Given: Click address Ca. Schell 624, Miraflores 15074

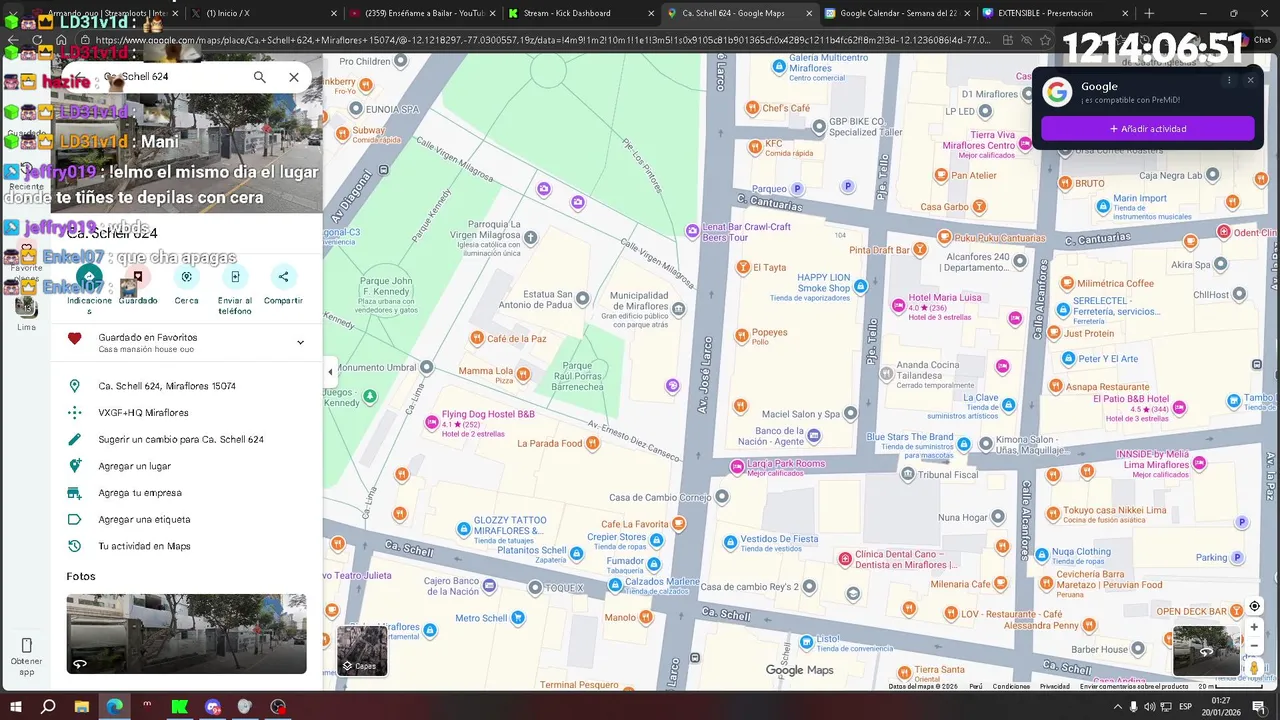Looking at the screenshot, I should point(167,386).
